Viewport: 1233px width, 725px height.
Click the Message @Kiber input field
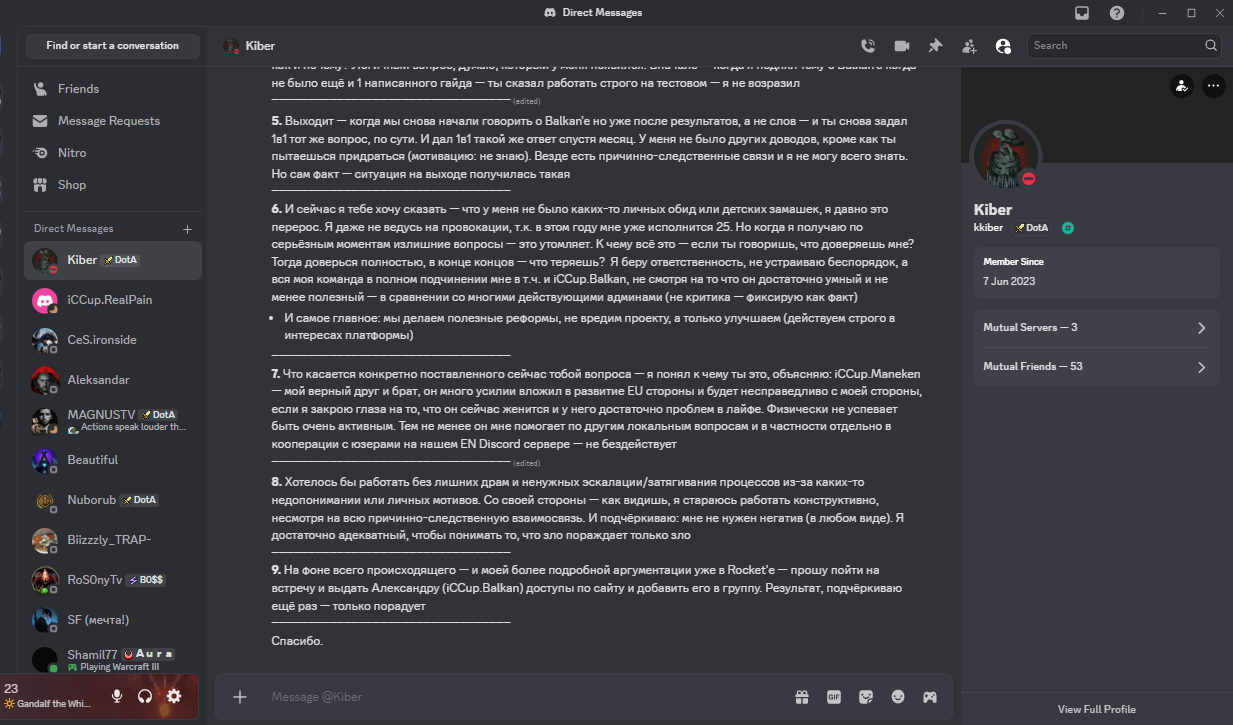[520, 697]
